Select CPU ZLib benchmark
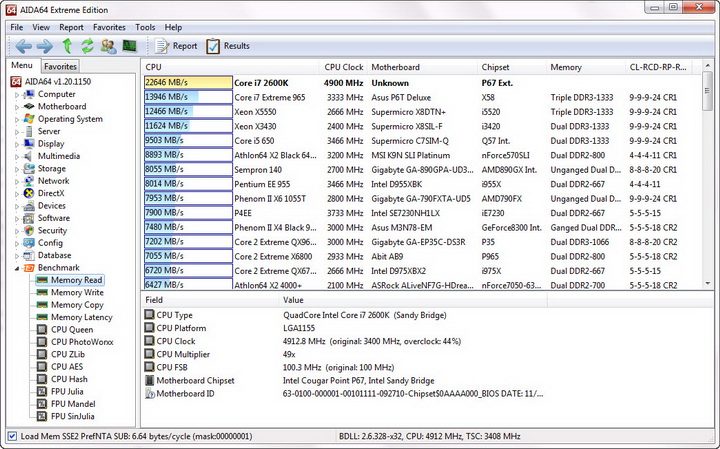720x449 pixels. pos(68,354)
